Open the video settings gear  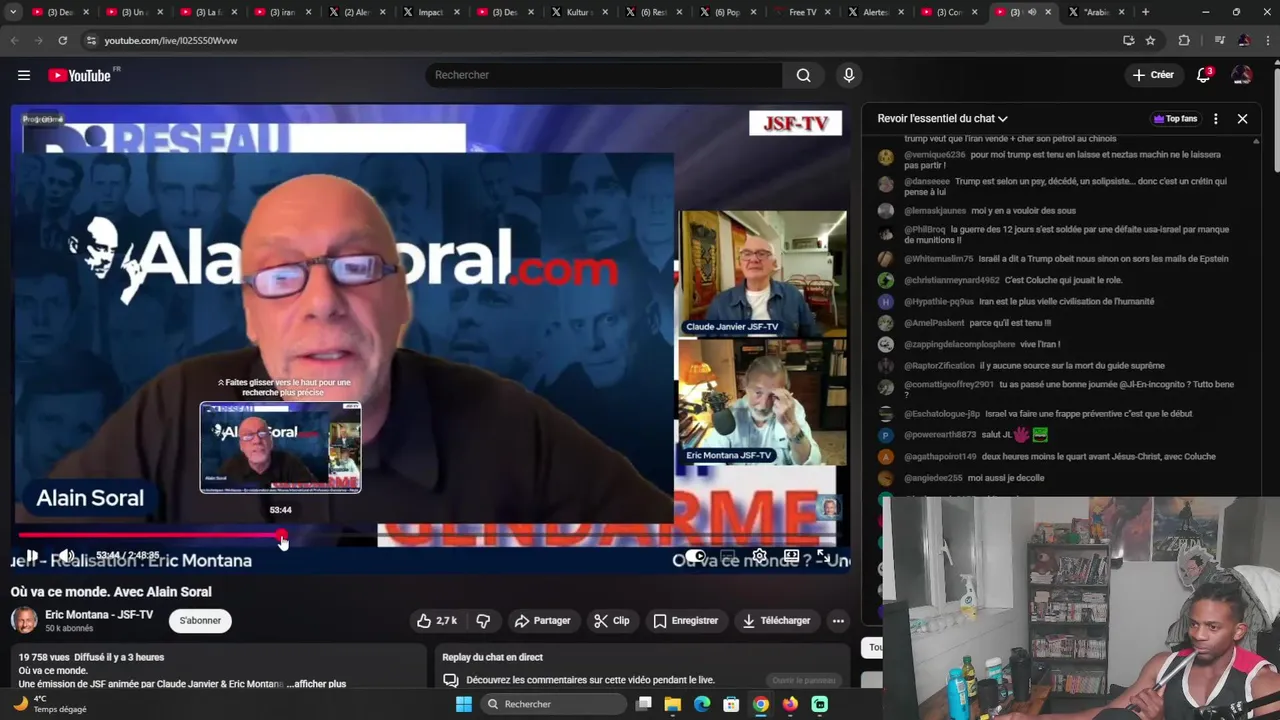tap(760, 556)
